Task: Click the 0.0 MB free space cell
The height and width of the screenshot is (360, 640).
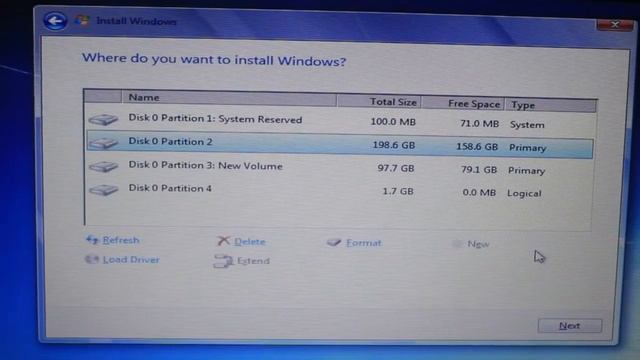Action: (479, 192)
